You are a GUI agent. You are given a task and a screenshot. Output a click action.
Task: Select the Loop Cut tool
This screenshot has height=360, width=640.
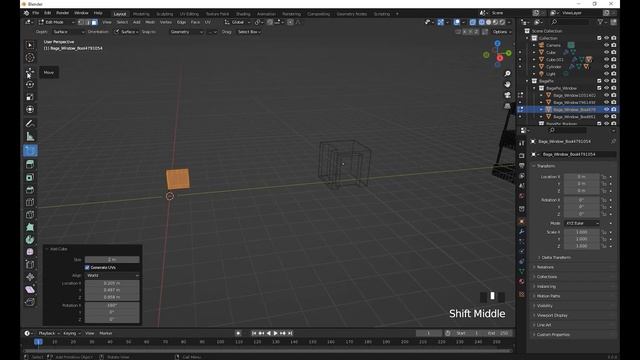coord(30,202)
